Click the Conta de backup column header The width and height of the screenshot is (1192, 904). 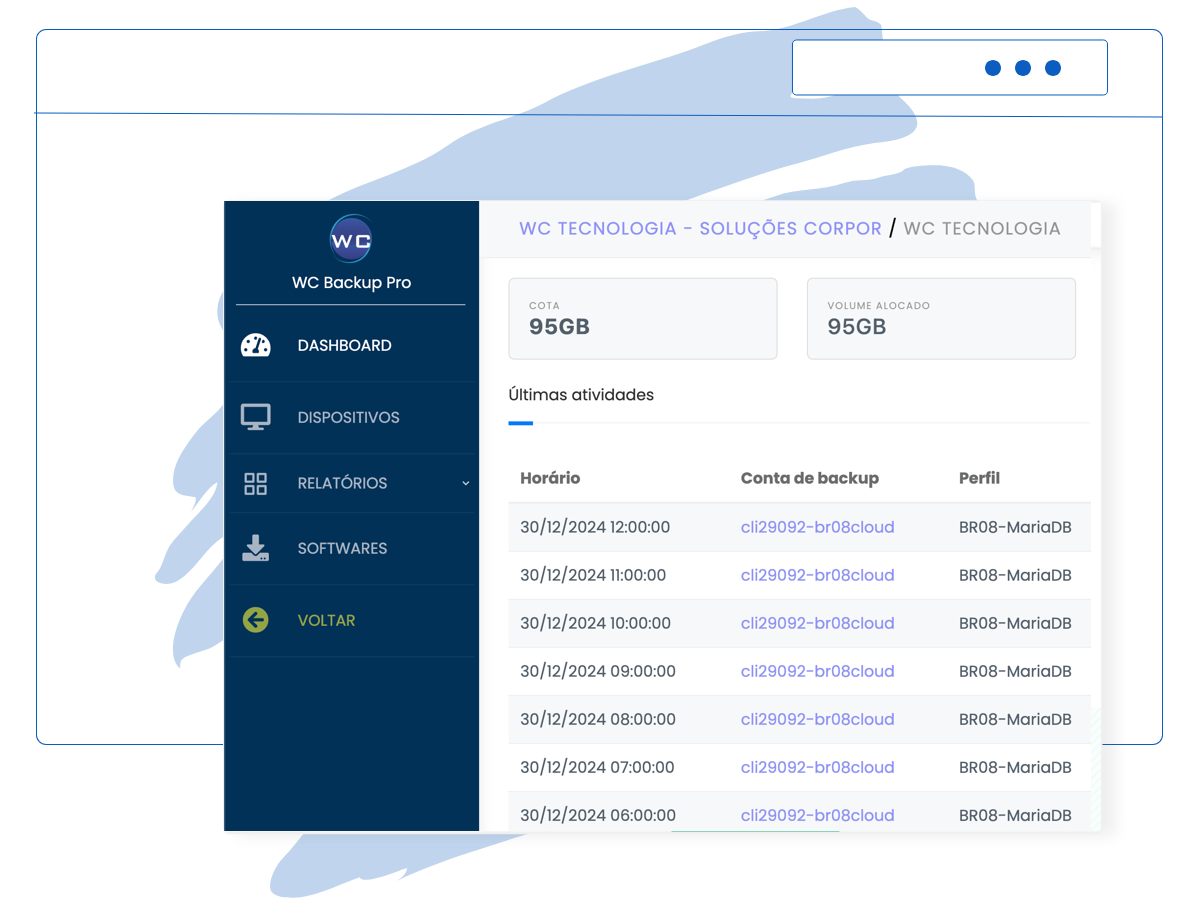click(809, 478)
